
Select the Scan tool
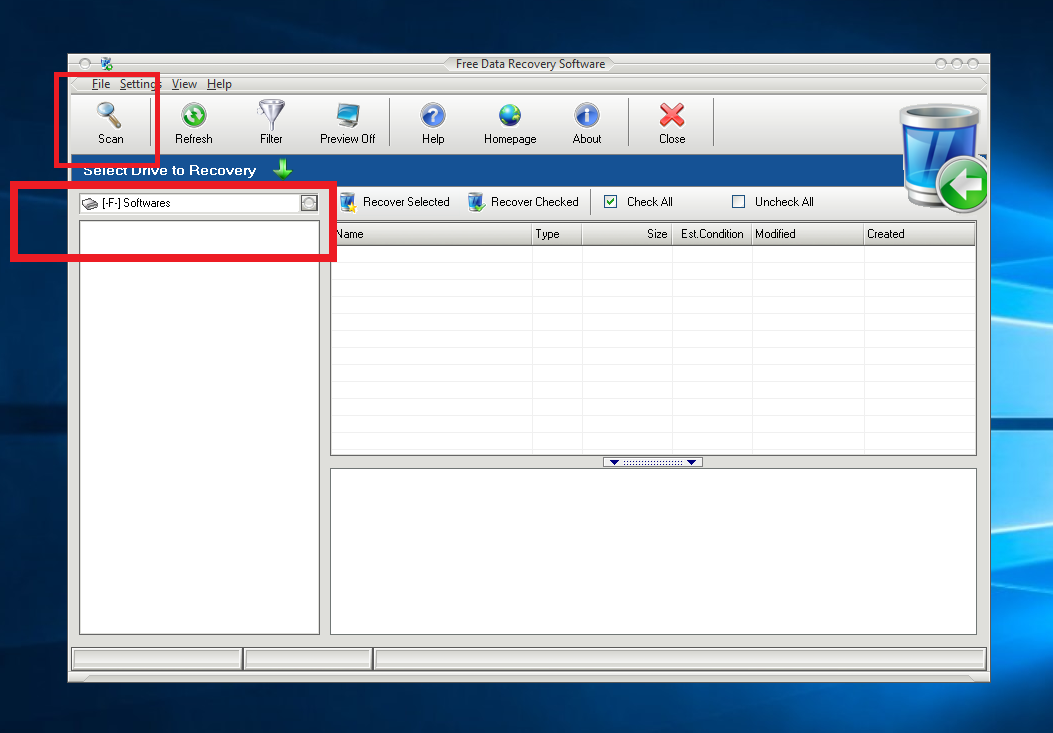tap(110, 122)
